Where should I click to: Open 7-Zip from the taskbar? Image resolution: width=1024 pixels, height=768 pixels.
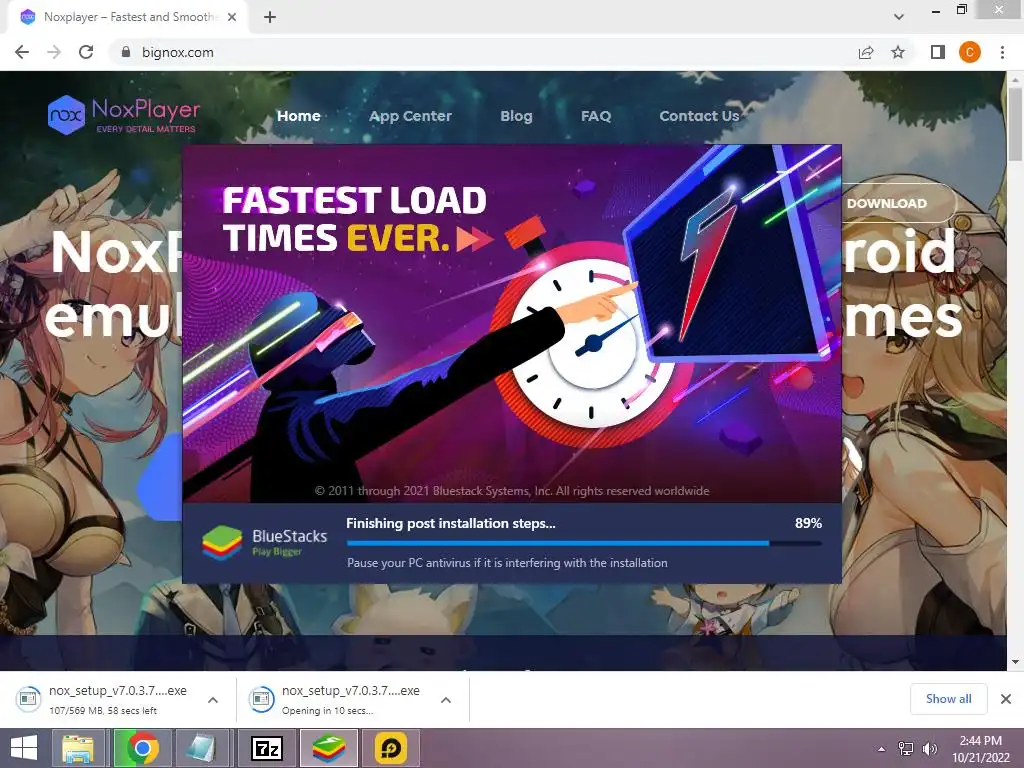(x=266, y=748)
